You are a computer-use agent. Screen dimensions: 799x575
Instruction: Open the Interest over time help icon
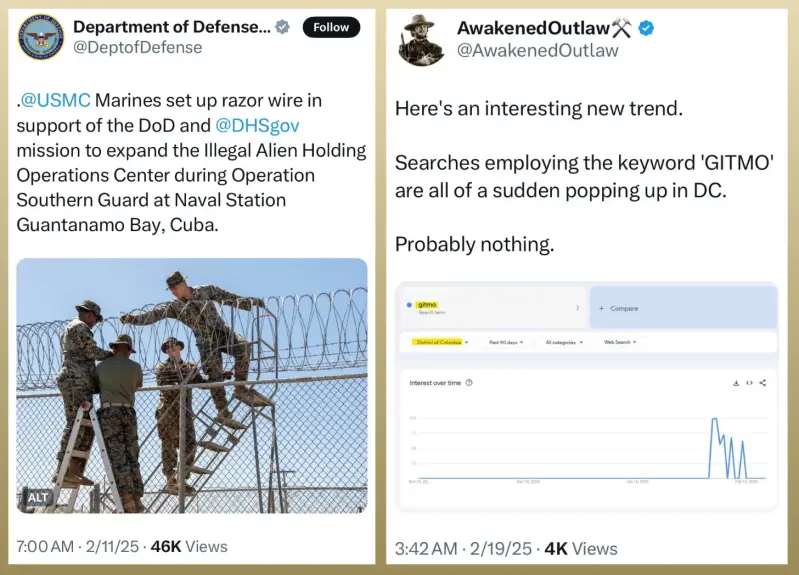point(469,382)
